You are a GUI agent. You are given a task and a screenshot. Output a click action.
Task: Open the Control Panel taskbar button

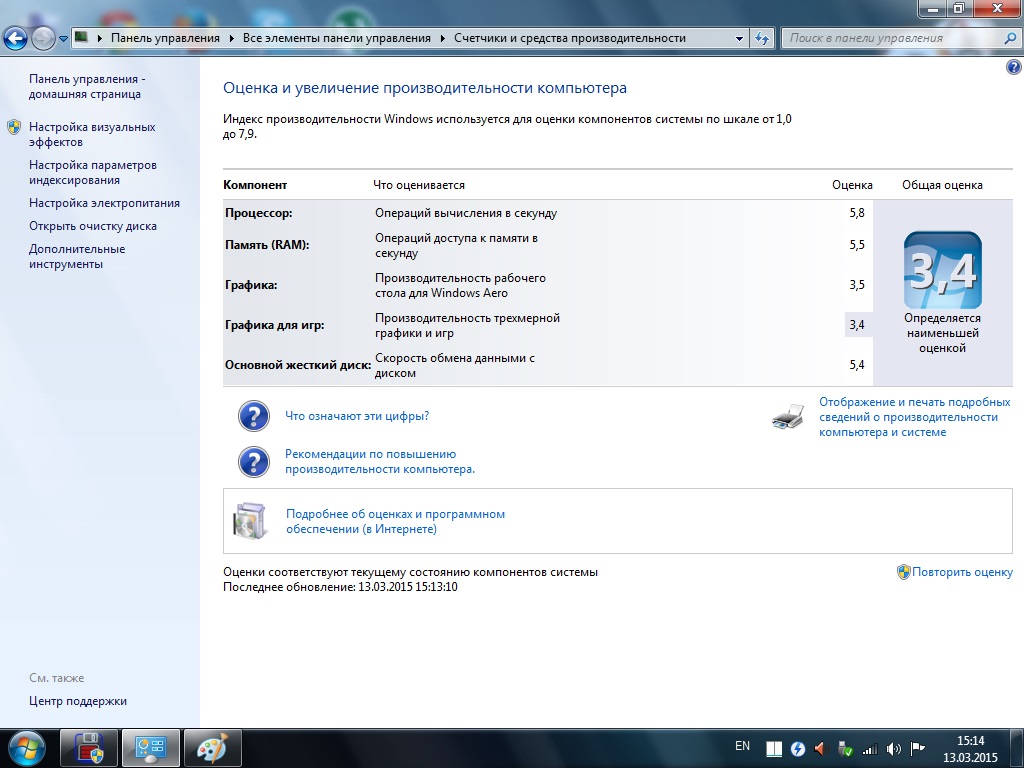[151, 748]
